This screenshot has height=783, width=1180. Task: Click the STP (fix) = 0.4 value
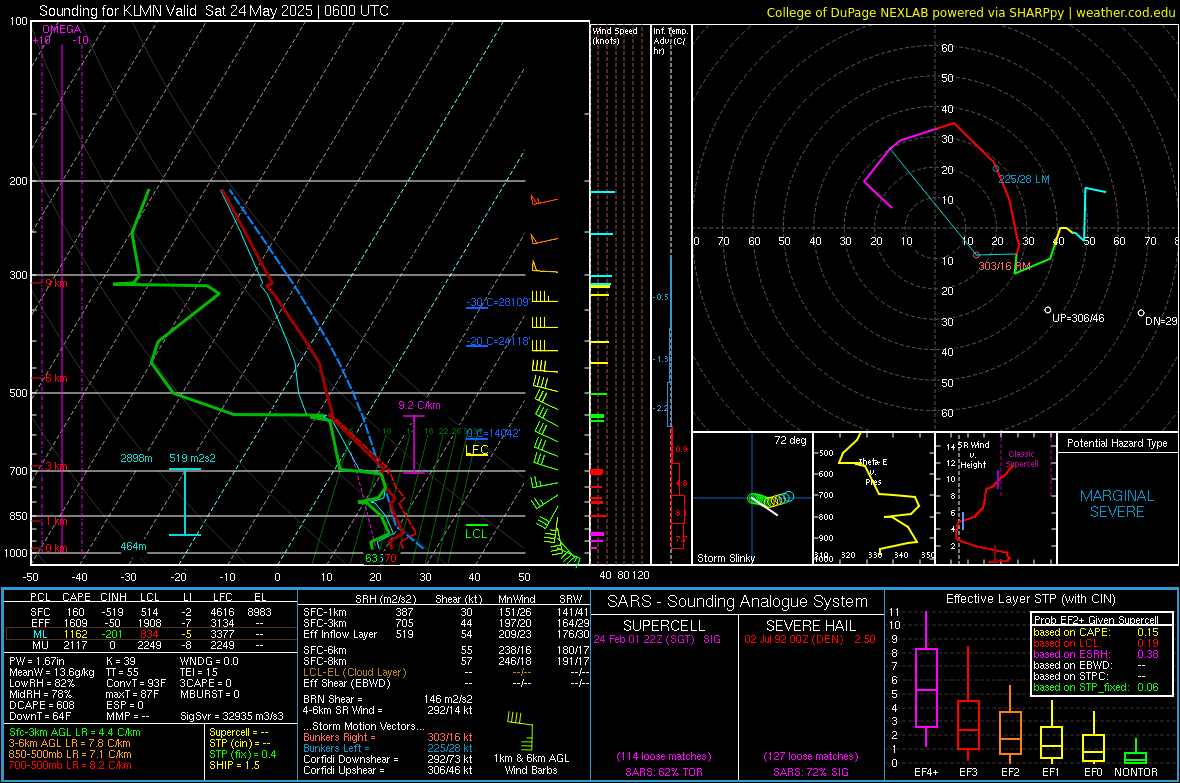coord(242,754)
